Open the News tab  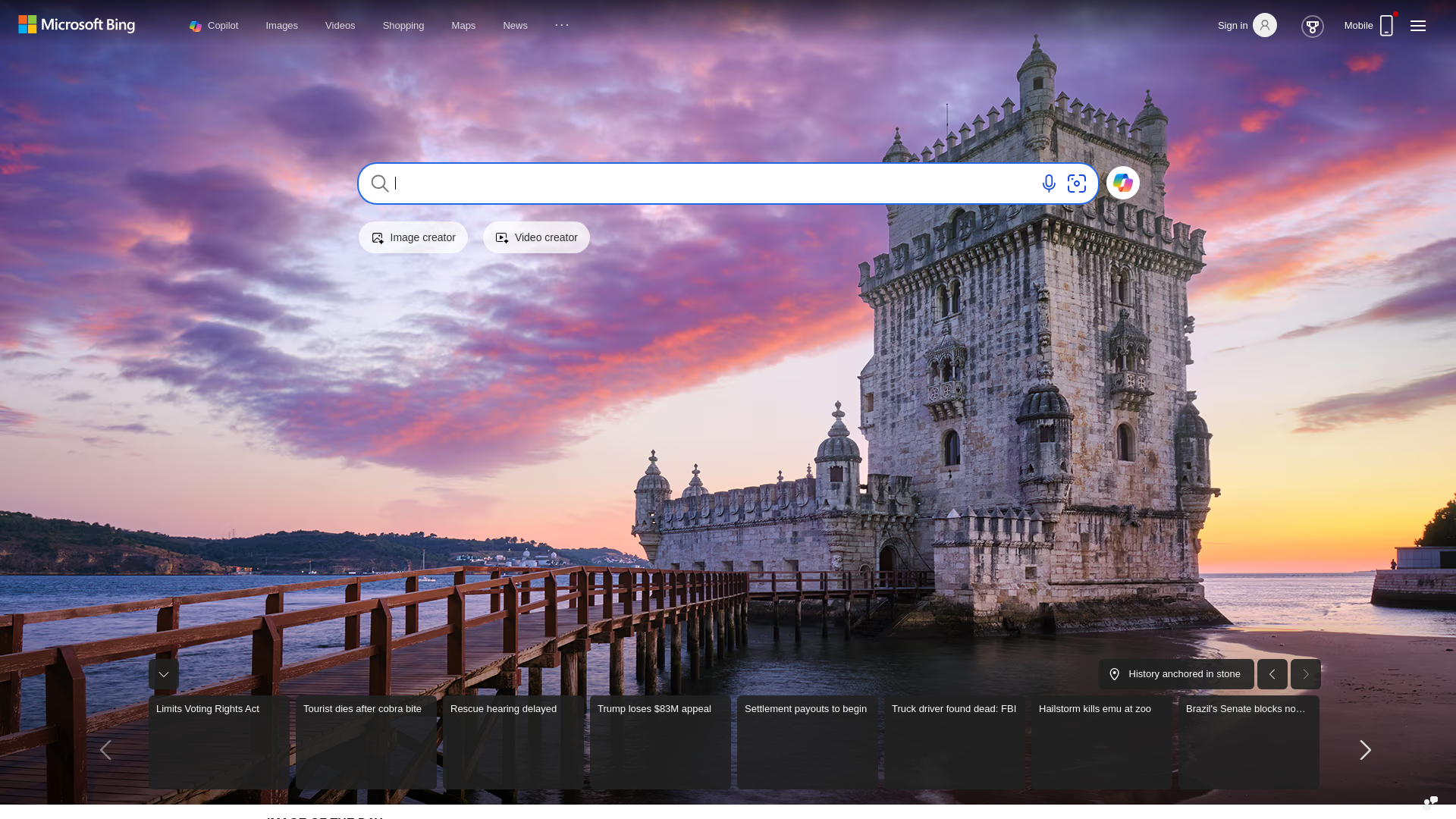pyautogui.click(x=515, y=26)
